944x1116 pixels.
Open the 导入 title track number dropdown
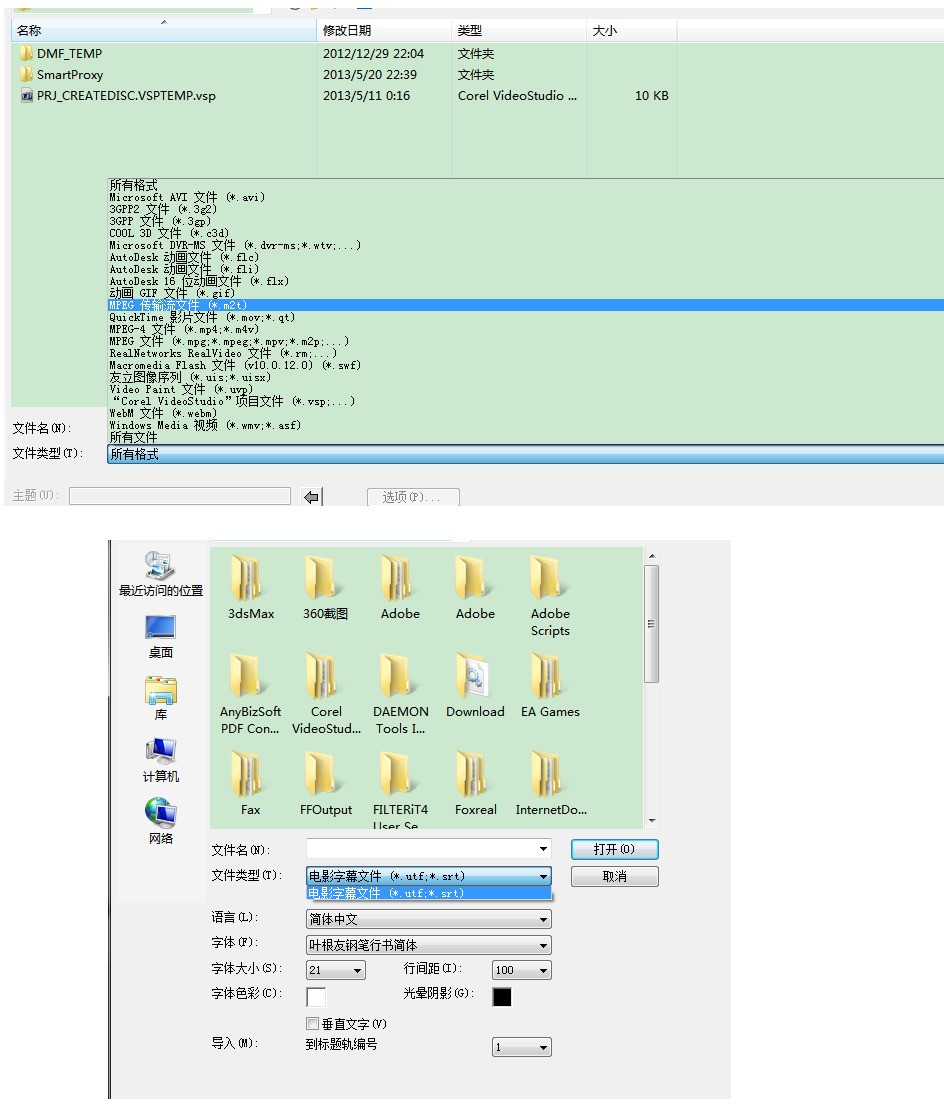522,1047
